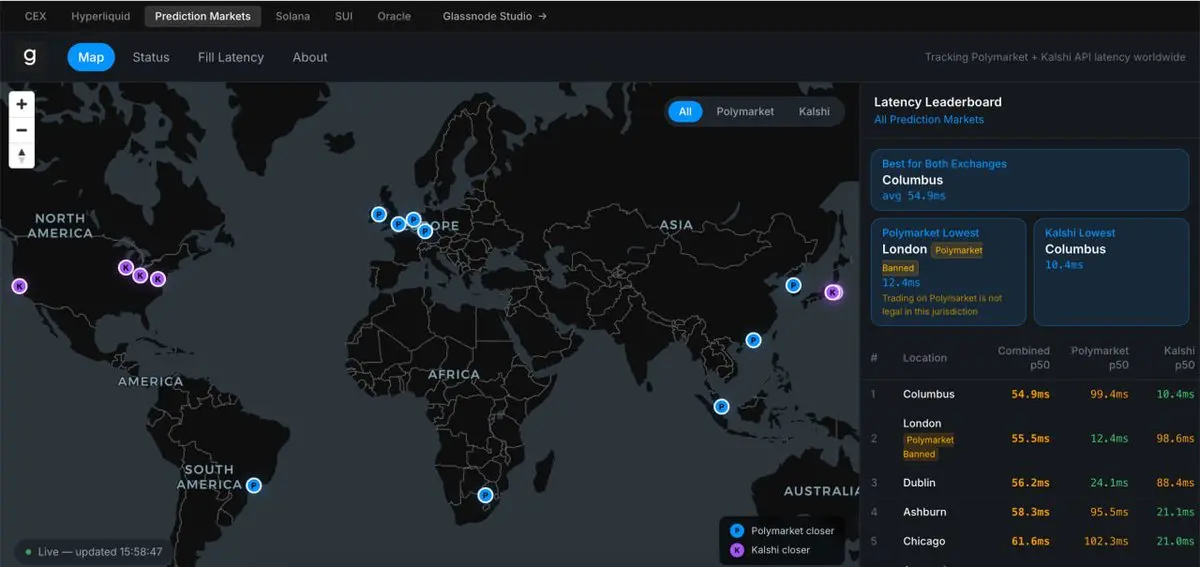Select the Polymarket marker in South America
The width and height of the screenshot is (1200, 567).
coord(254,485)
